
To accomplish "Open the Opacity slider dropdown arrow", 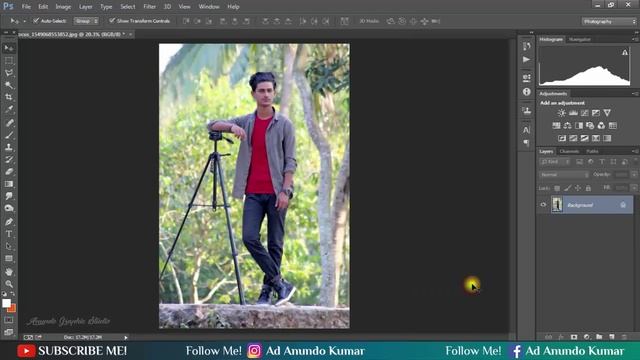I will point(634,175).
